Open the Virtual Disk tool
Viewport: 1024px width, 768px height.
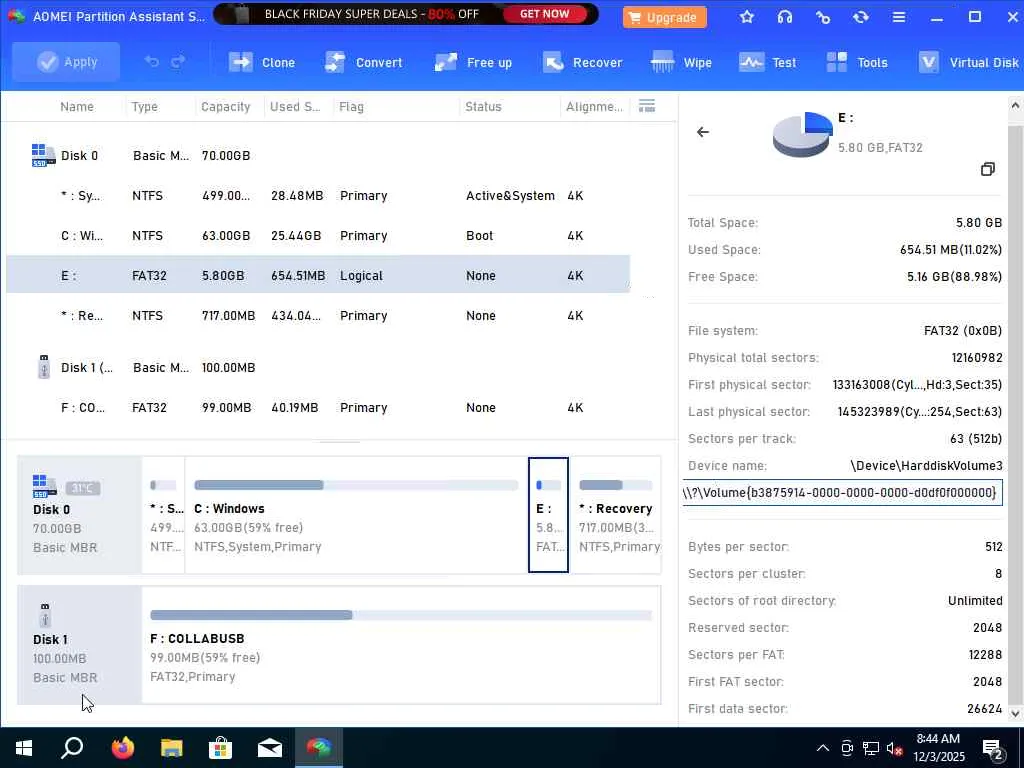[x=968, y=63]
